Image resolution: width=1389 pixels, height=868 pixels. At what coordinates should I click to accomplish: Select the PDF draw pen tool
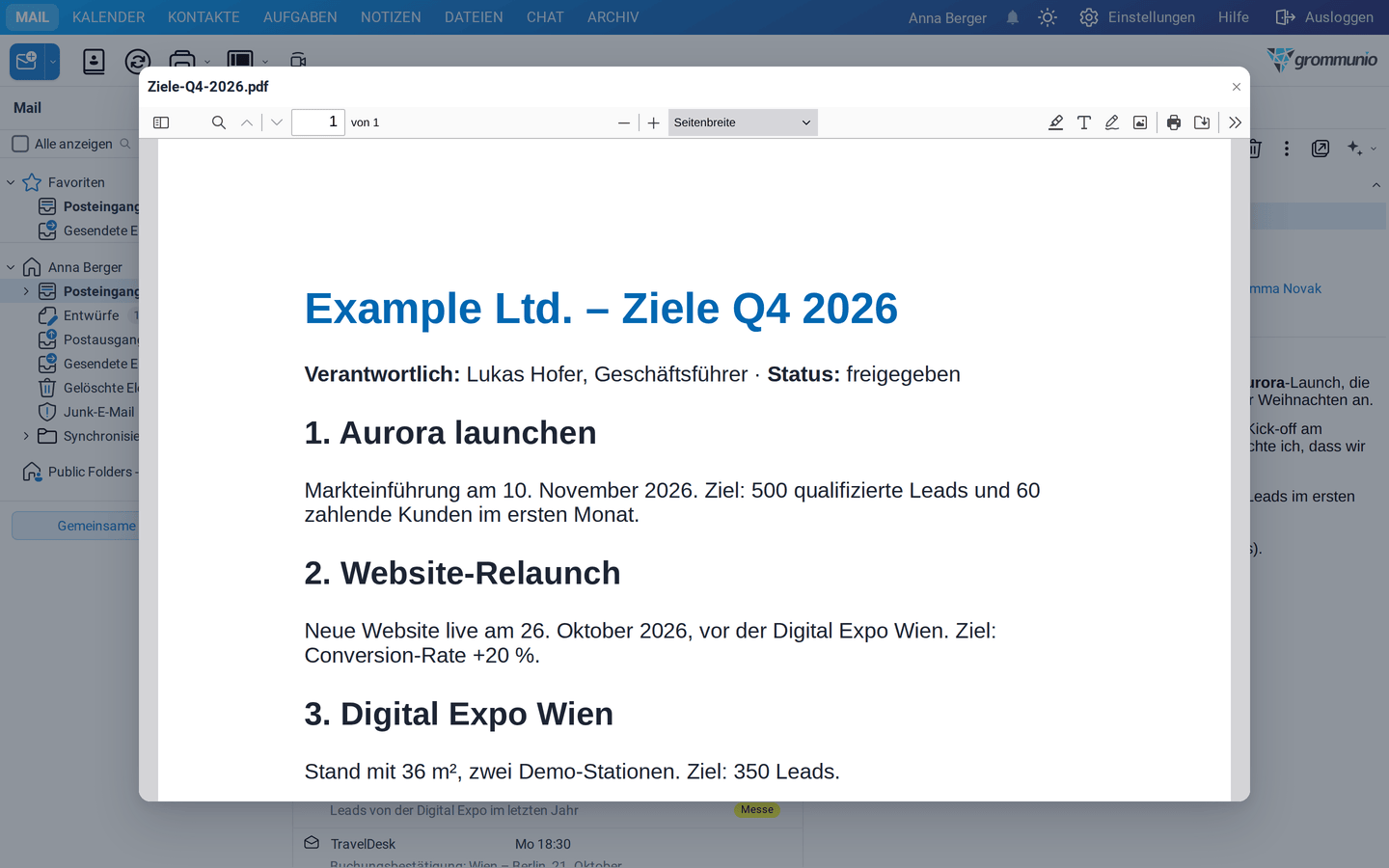click(x=1112, y=122)
